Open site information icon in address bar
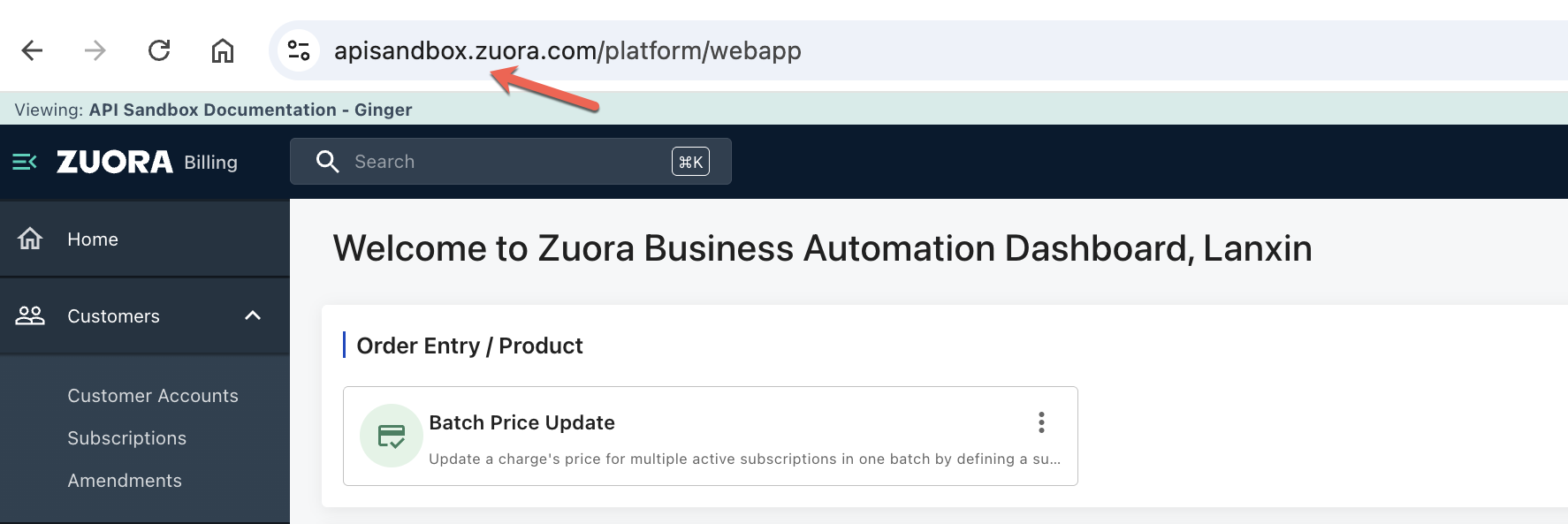 (299, 50)
